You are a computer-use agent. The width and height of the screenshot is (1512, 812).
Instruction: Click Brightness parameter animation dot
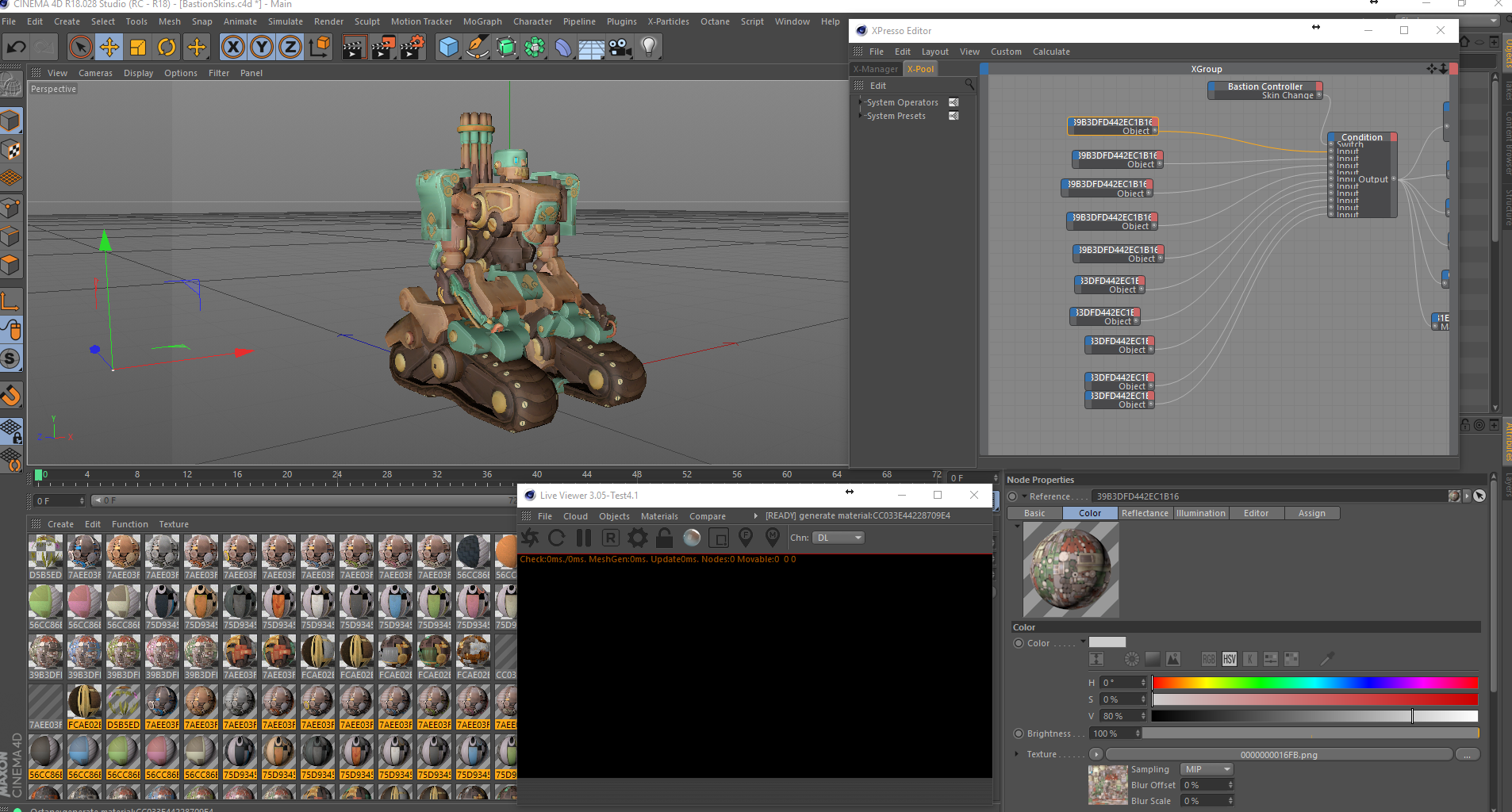pos(1019,733)
